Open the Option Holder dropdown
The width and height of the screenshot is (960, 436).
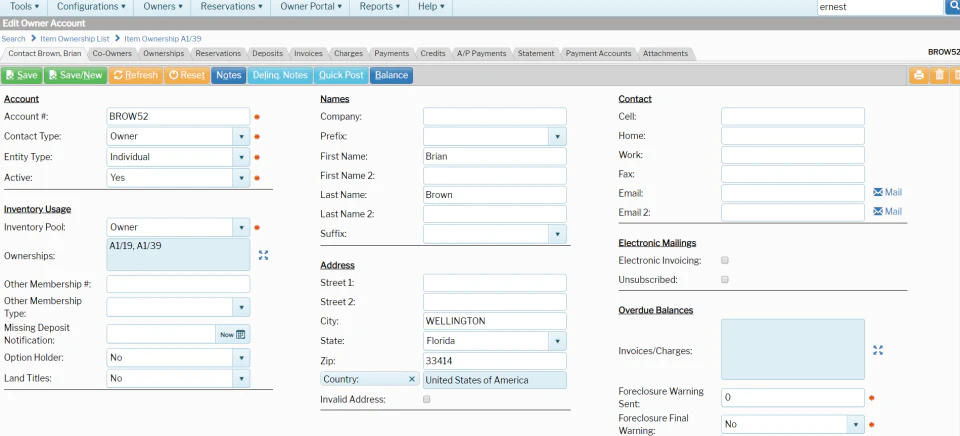(241, 358)
